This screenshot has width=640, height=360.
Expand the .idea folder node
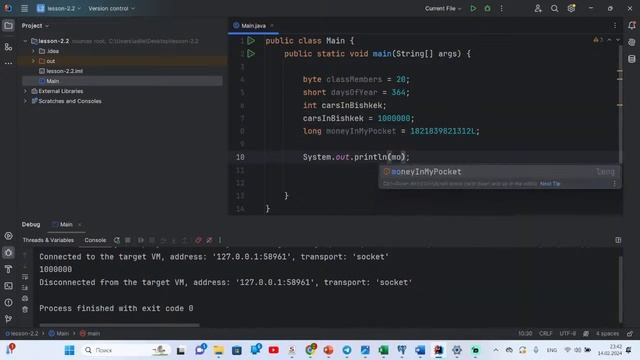pos(33,51)
